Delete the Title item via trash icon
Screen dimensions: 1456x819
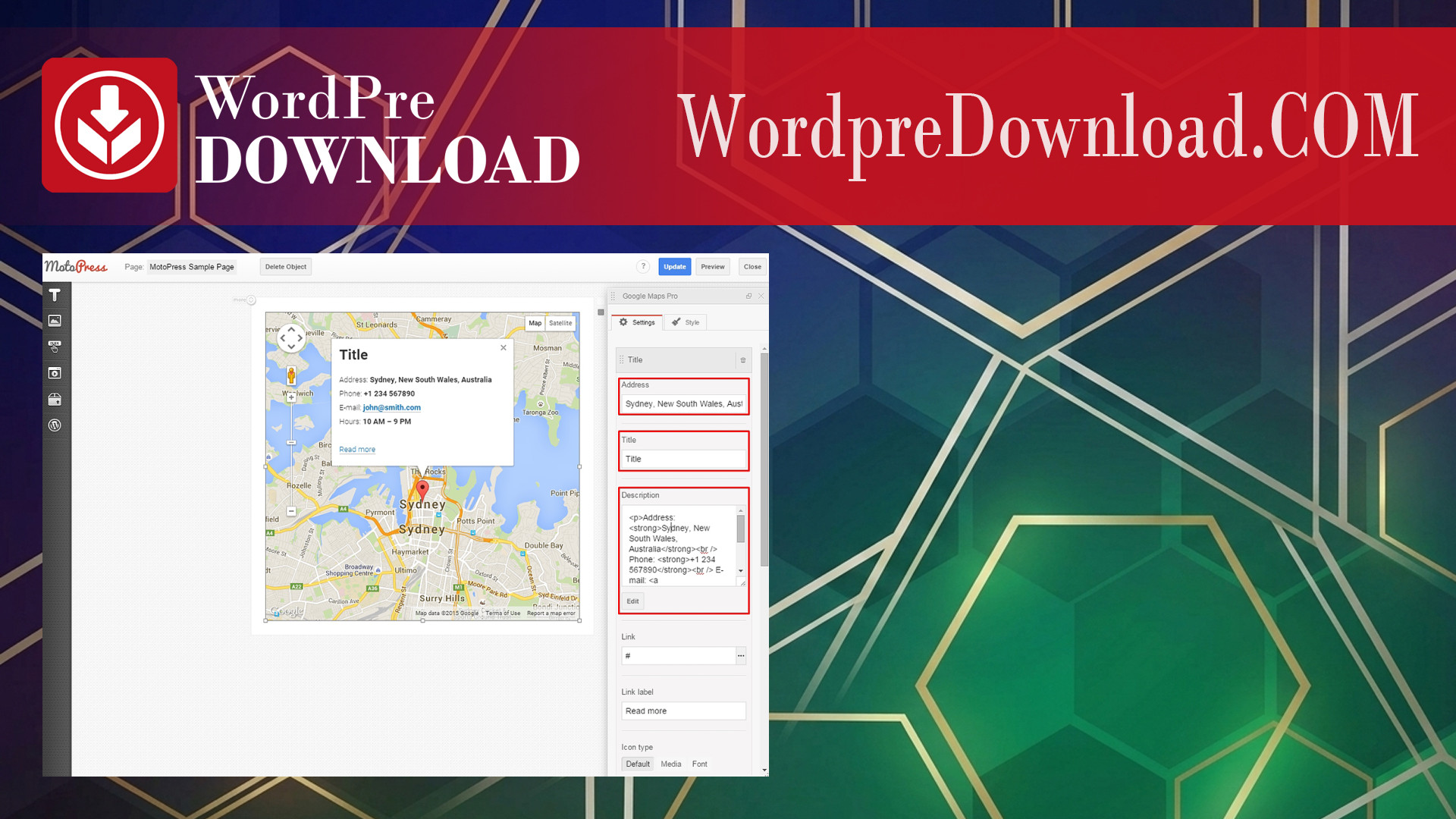(x=743, y=360)
